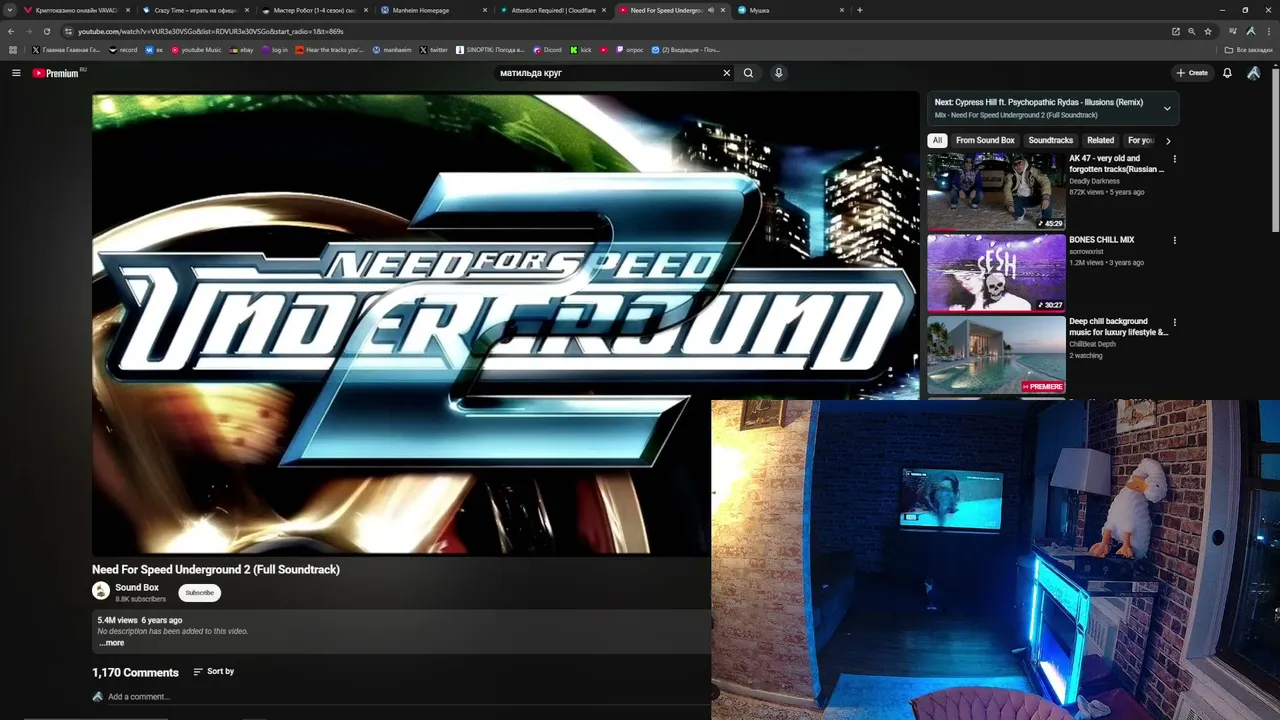Image resolution: width=1280 pixels, height=720 pixels.
Task: Expand the Next: Cypress Hill mix panel
Action: point(1167,108)
